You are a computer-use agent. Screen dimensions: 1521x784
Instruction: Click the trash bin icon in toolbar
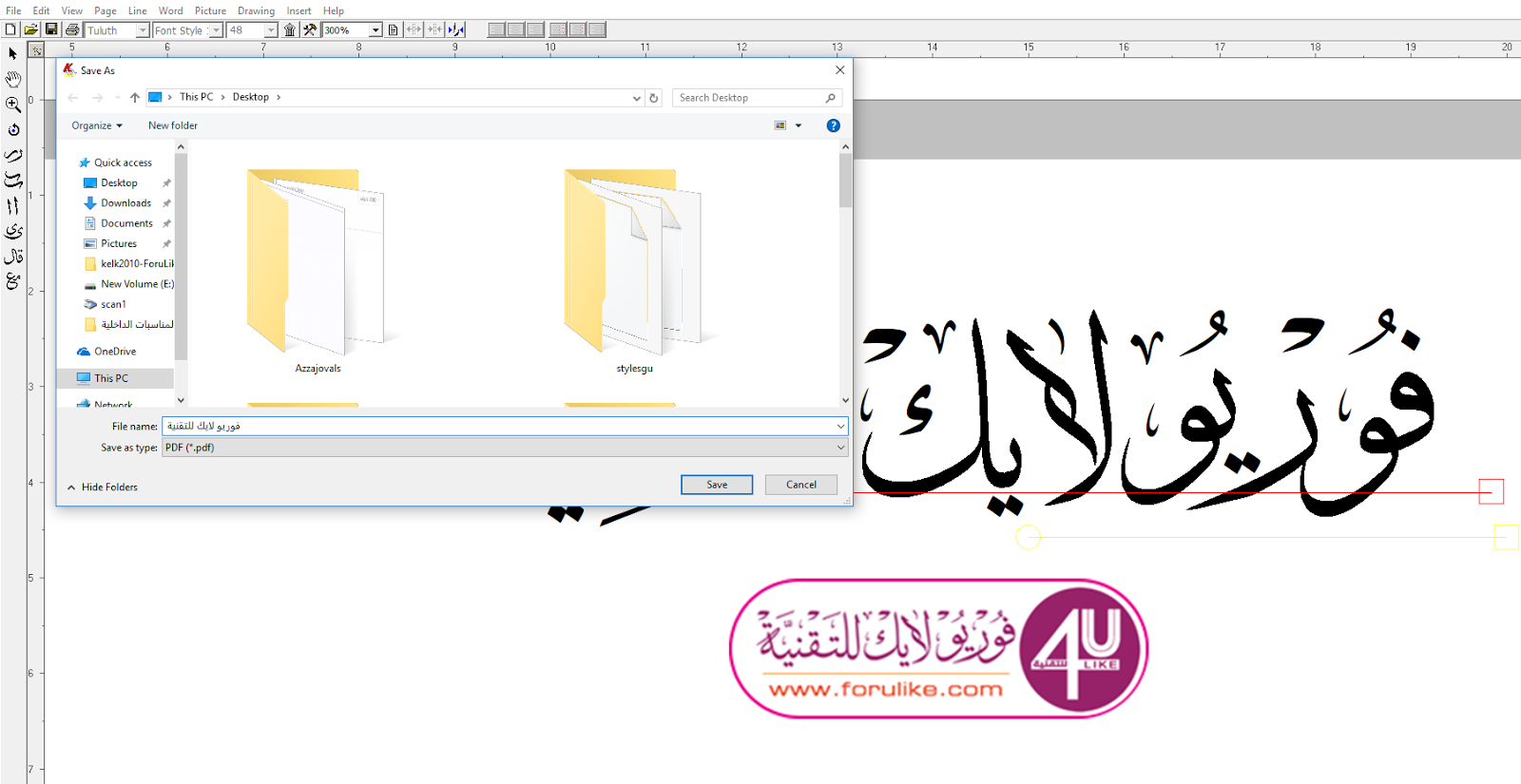point(290,30)
